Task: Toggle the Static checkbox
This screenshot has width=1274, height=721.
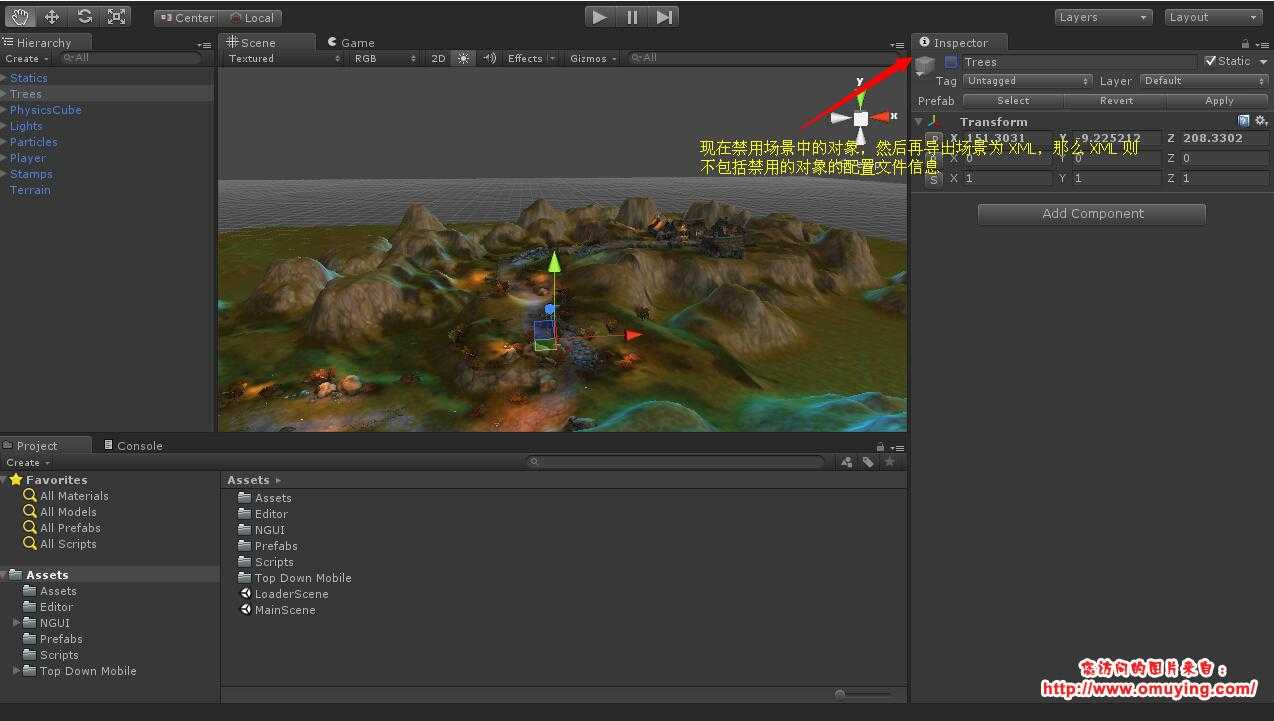Action: [x=1211, y=61]
